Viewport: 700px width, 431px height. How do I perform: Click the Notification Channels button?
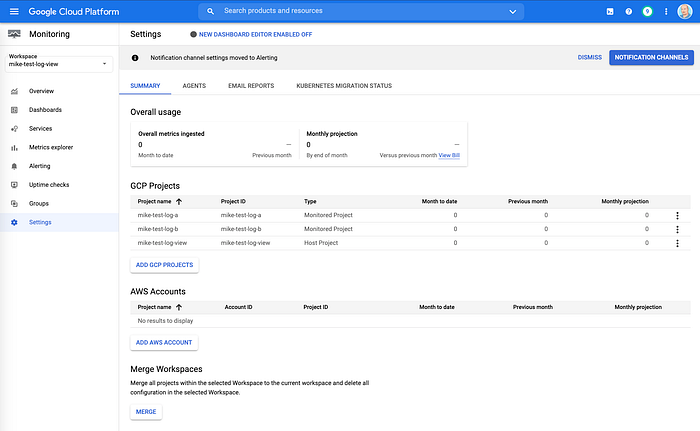click(x=651, y=57)
